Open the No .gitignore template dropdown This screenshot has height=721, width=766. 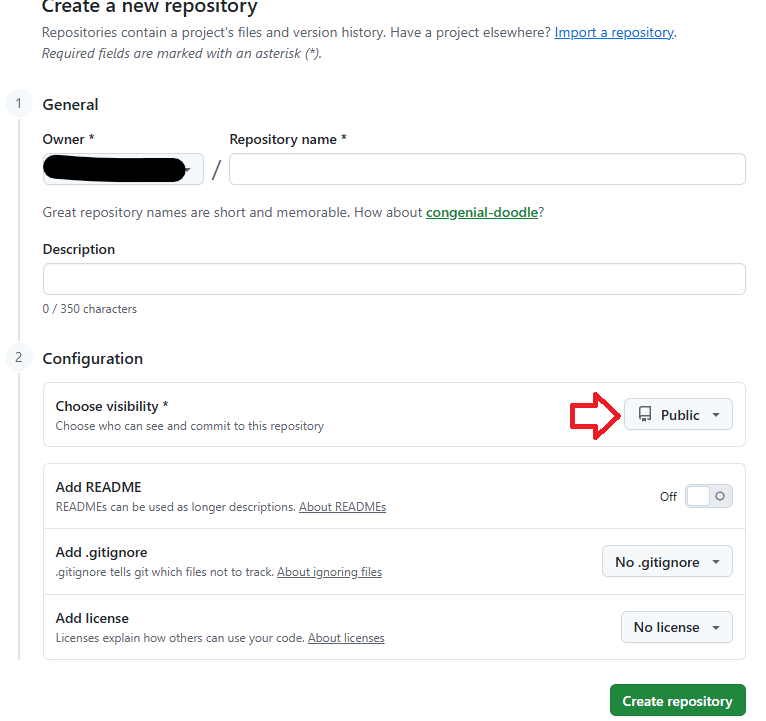tap(667, 562)
